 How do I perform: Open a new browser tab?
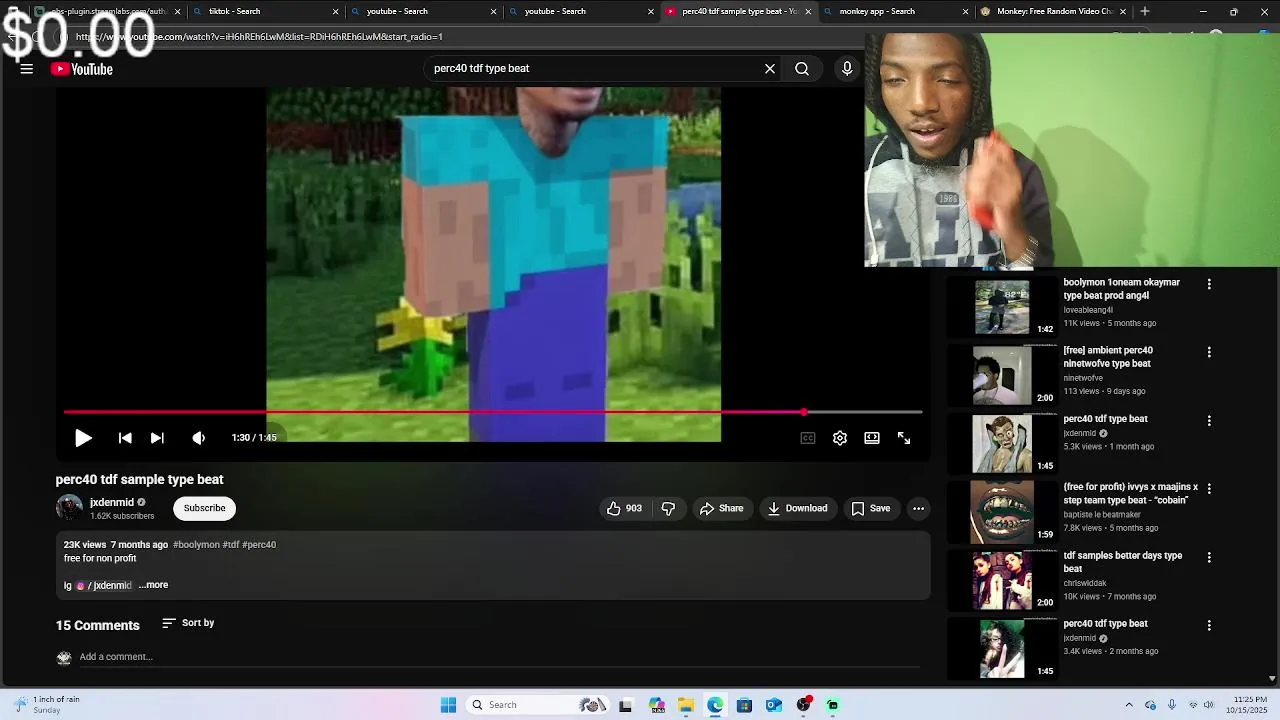(1145, 12)
